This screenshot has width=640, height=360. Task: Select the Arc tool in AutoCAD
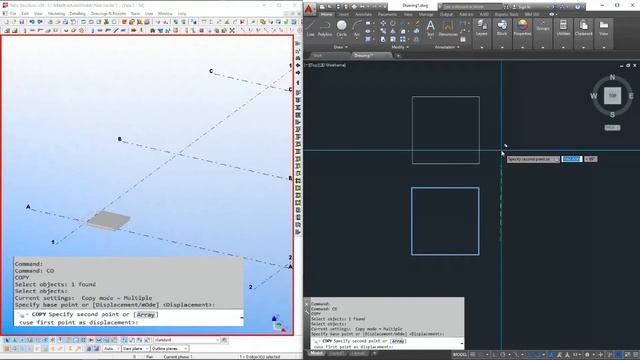point(357,29)
